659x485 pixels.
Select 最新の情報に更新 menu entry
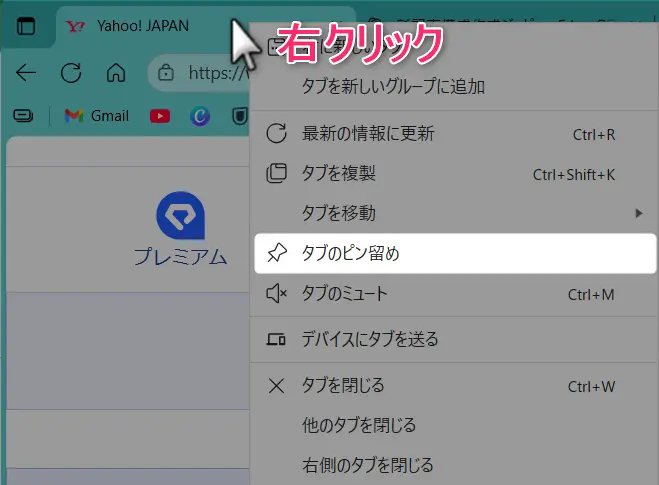[x=455, y=134]
